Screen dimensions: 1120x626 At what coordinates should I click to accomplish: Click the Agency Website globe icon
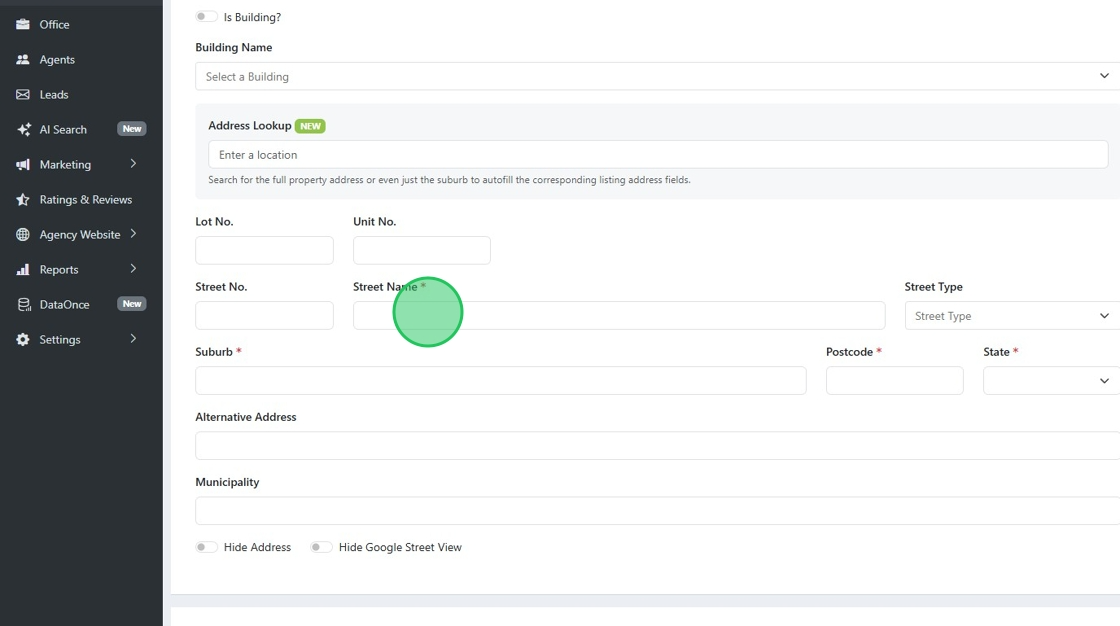point(23,234)
